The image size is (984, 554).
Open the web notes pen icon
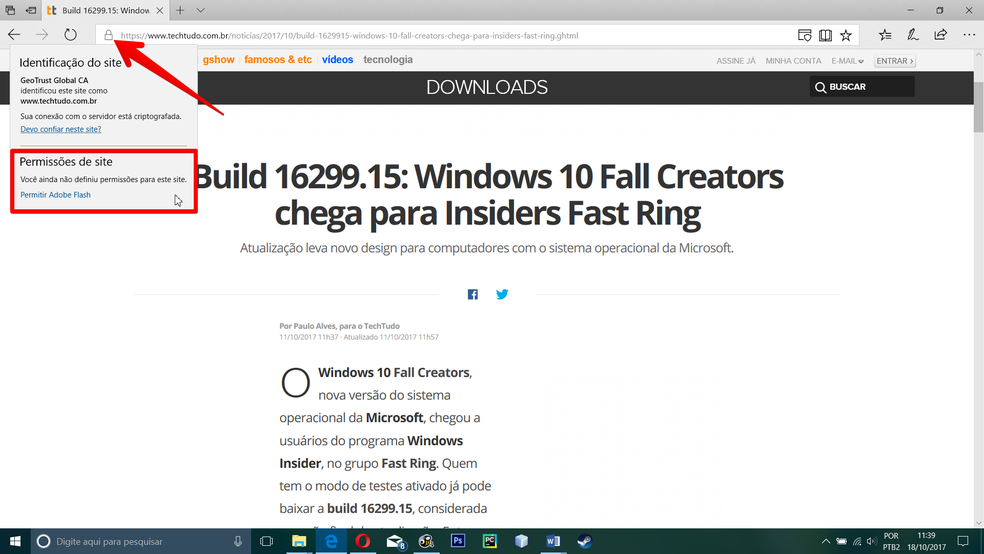click(x=913, y=35)
